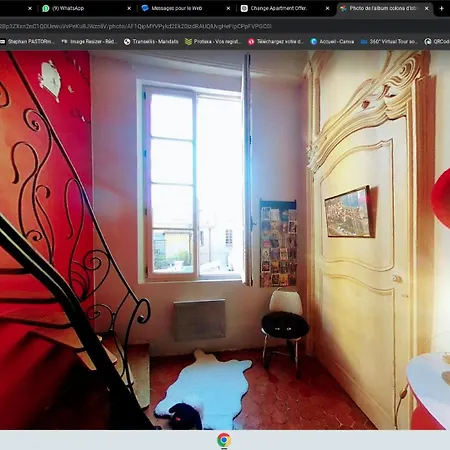Open the Accueil - Canva bookmark

[332, 42]
